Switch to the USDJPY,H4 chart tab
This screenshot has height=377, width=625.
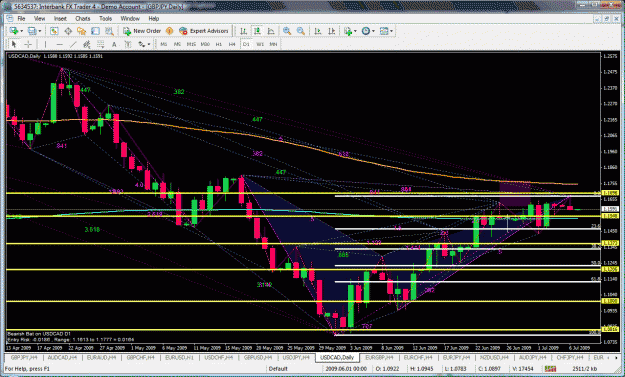point(297,358)
